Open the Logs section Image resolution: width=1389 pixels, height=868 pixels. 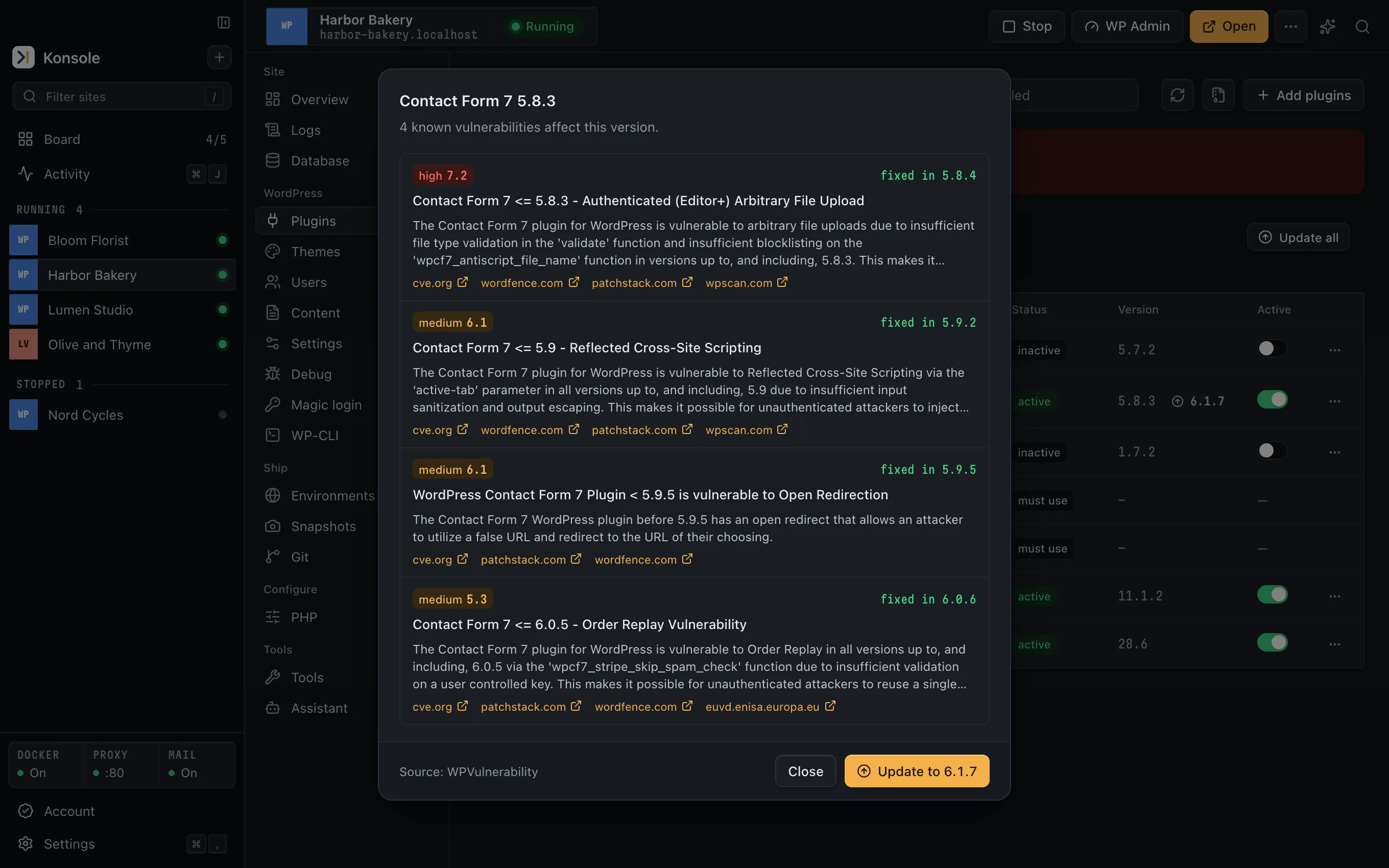pyautogui.click(x=318, y=130)
